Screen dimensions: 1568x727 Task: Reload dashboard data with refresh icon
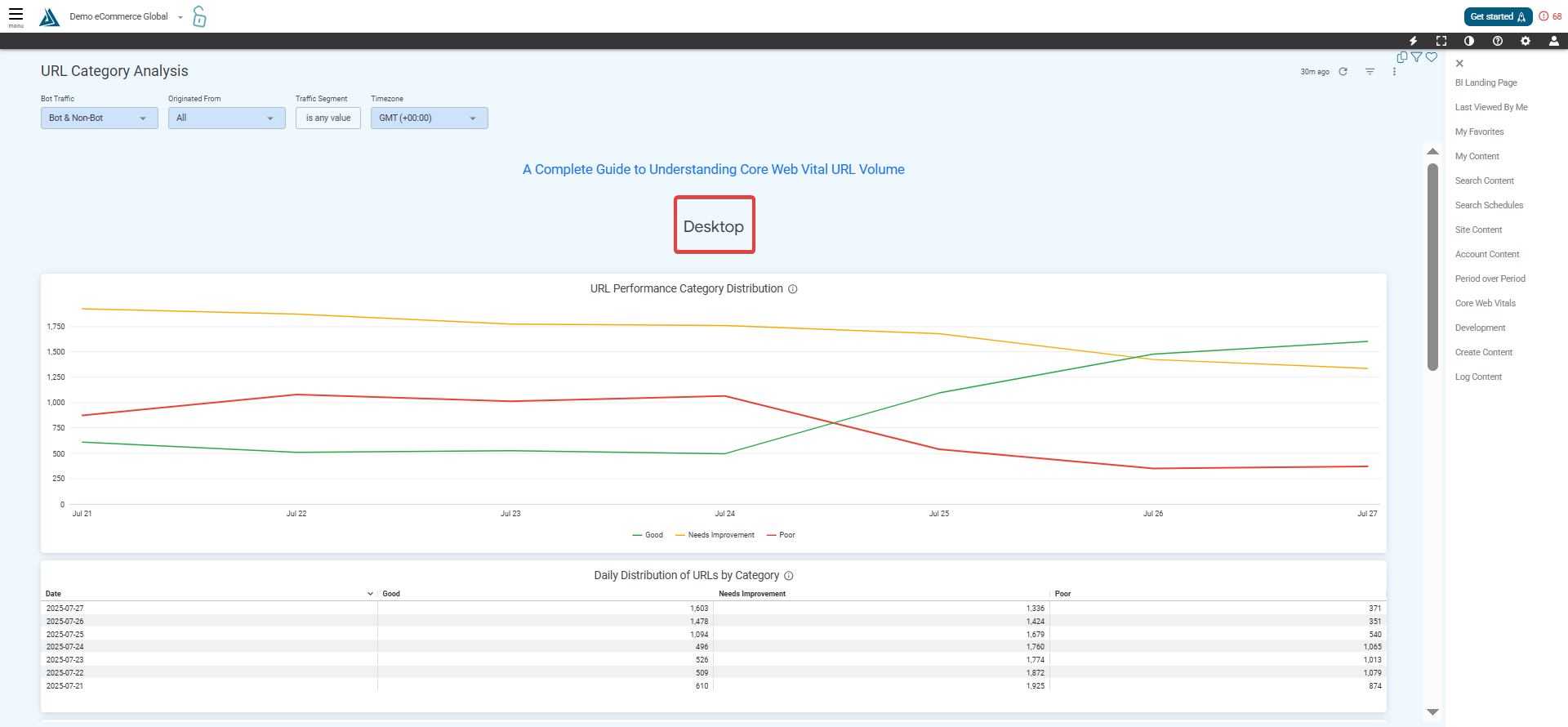(1343, 72)
